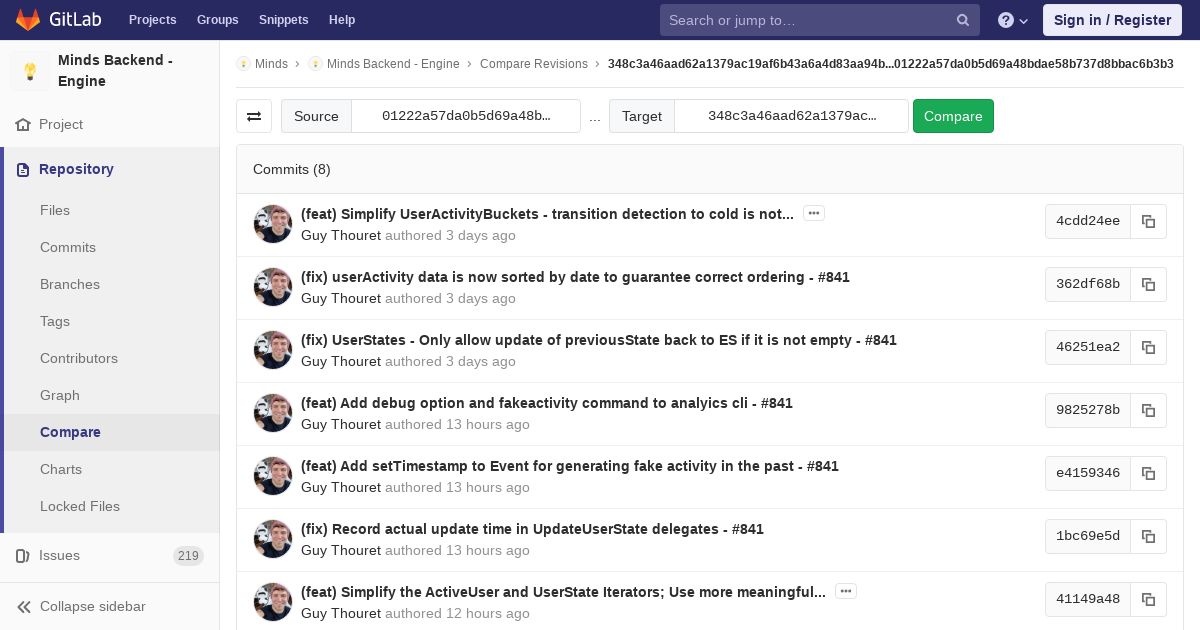Expand ActiveUser commit description ellipsis

(846, 591)
